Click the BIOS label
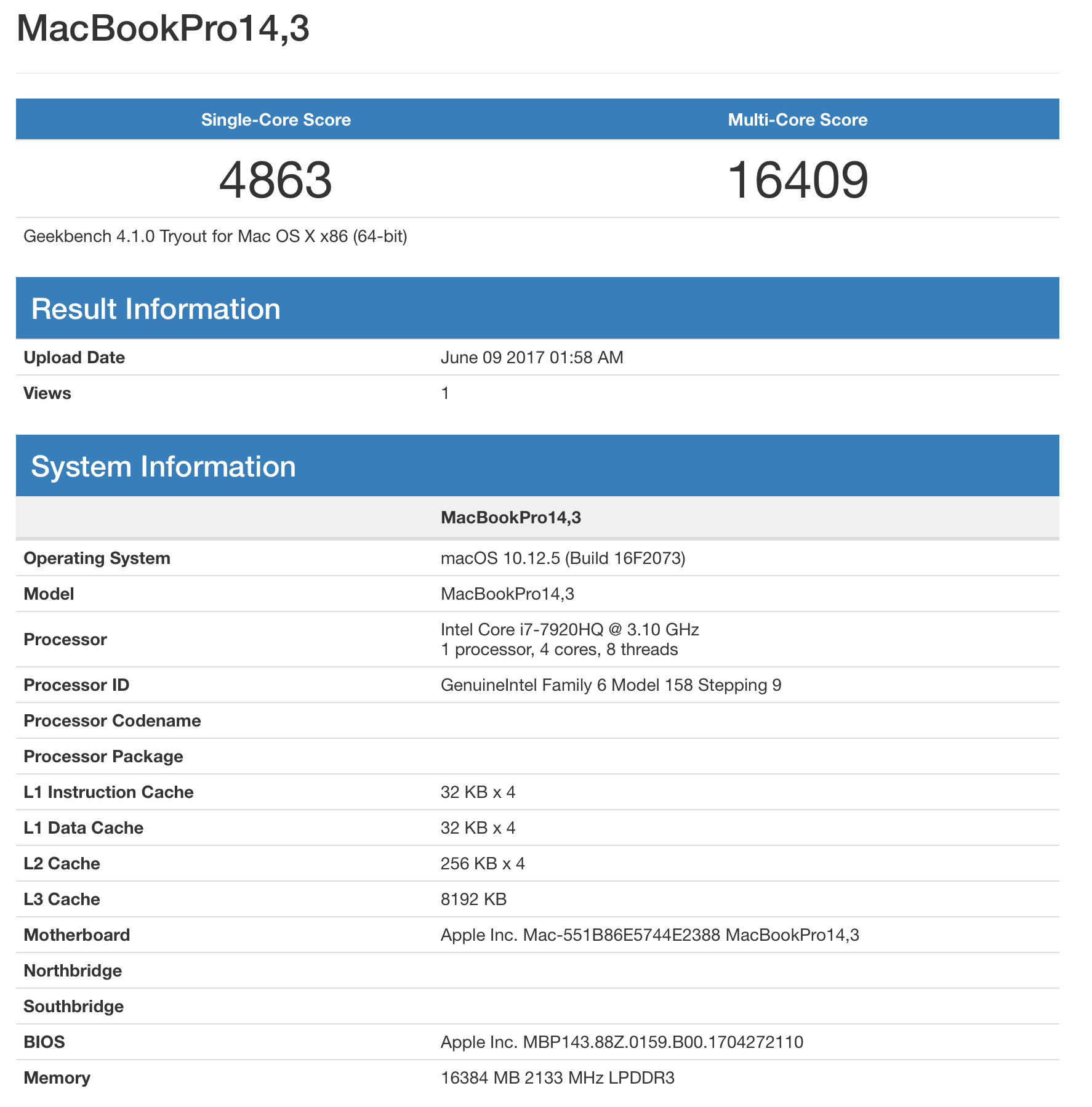The height and width of the screenshot is (1107, 1092). tap(44, 1042)
